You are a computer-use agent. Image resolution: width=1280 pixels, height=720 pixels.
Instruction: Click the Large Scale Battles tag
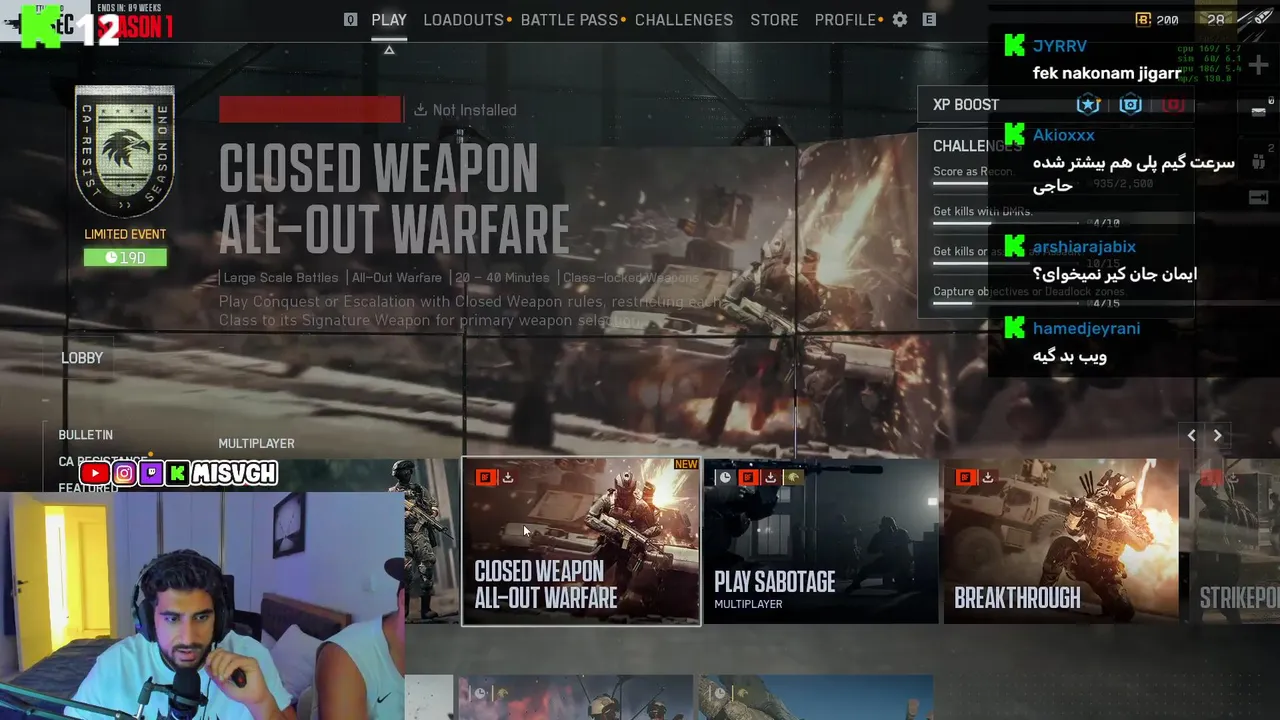click(x=281, y=278)
